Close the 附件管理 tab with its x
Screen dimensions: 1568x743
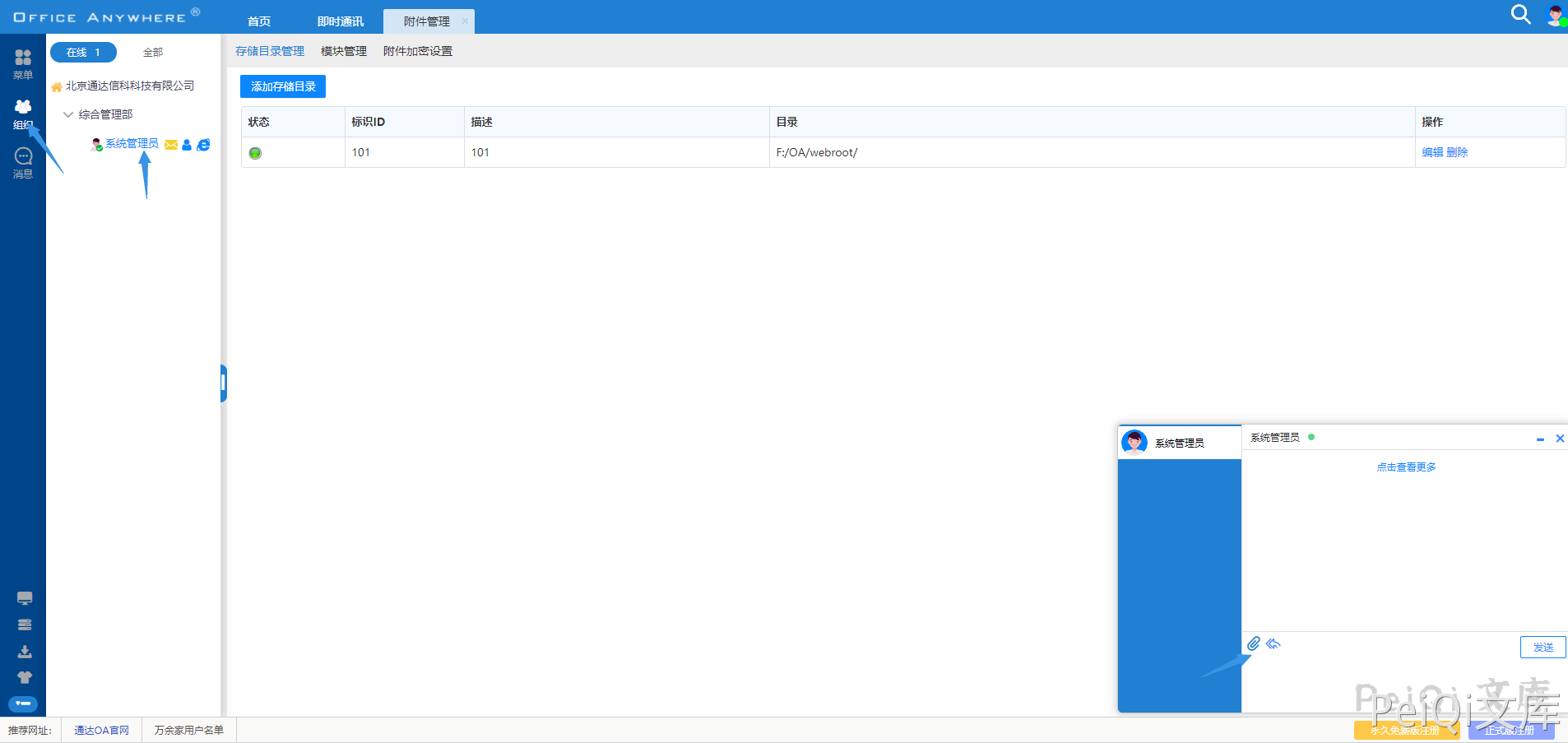465,21
